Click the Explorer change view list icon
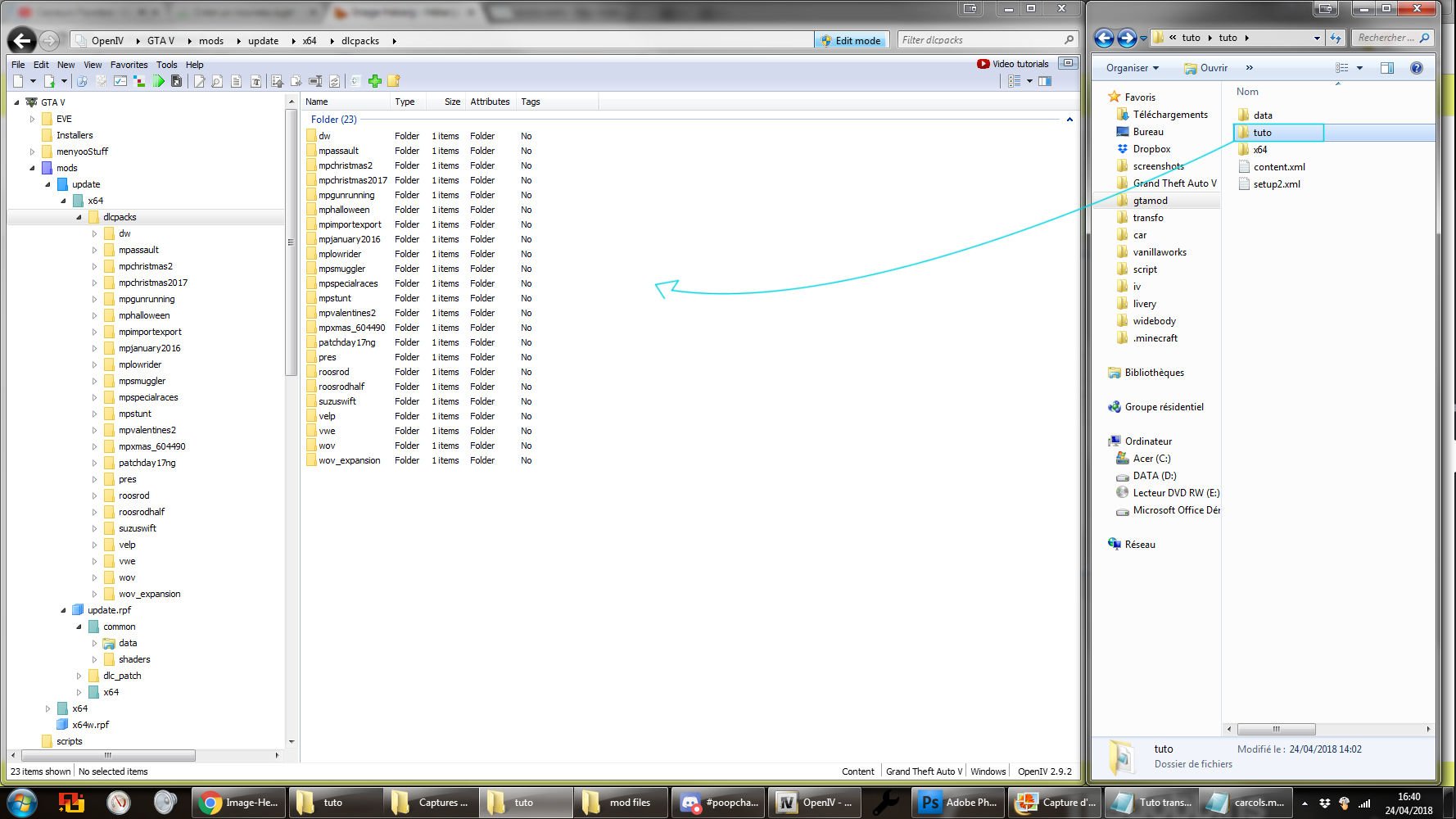Image resolution: width=1456 pixels, height=819 pixels. tap(1341, 68)
